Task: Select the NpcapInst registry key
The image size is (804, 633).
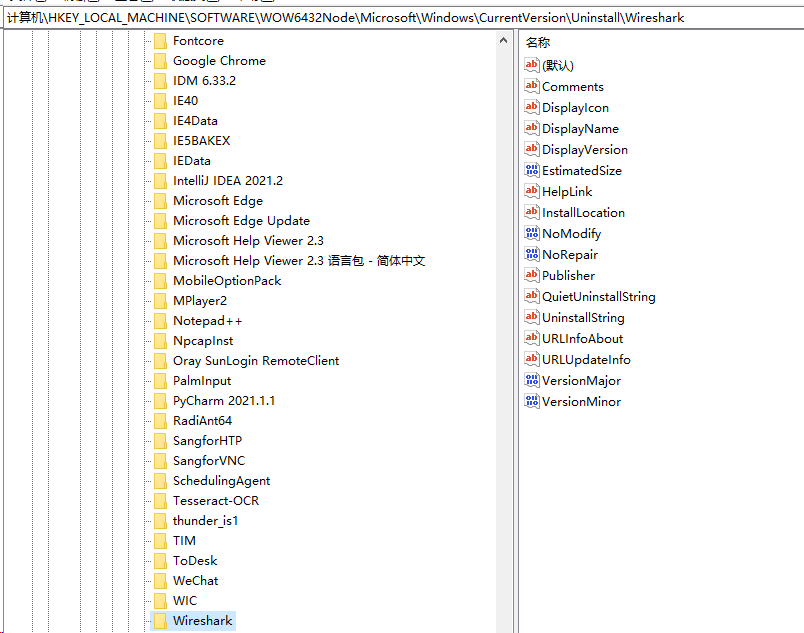Action: pyautogui.click(x=203, y=341)
